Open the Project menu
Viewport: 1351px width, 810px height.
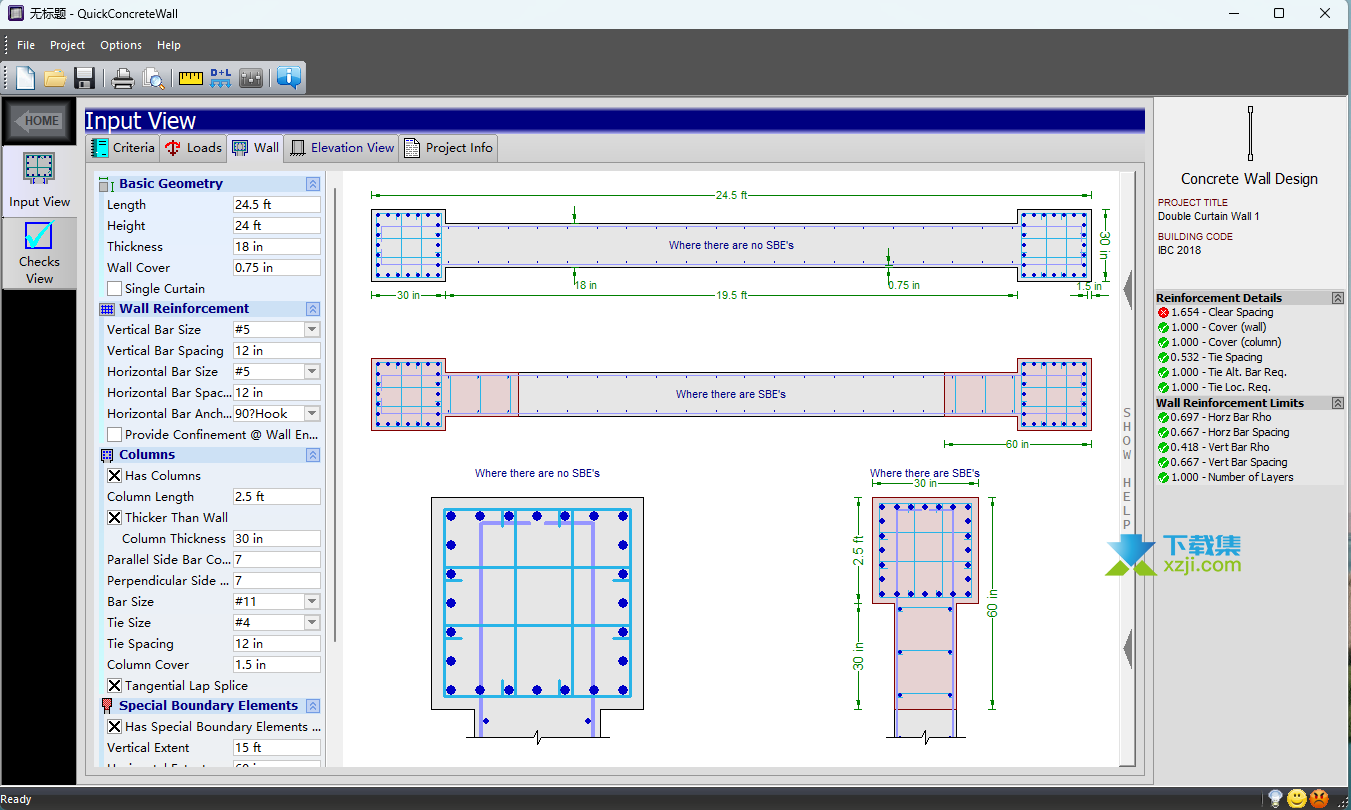(x=68, y=45)
